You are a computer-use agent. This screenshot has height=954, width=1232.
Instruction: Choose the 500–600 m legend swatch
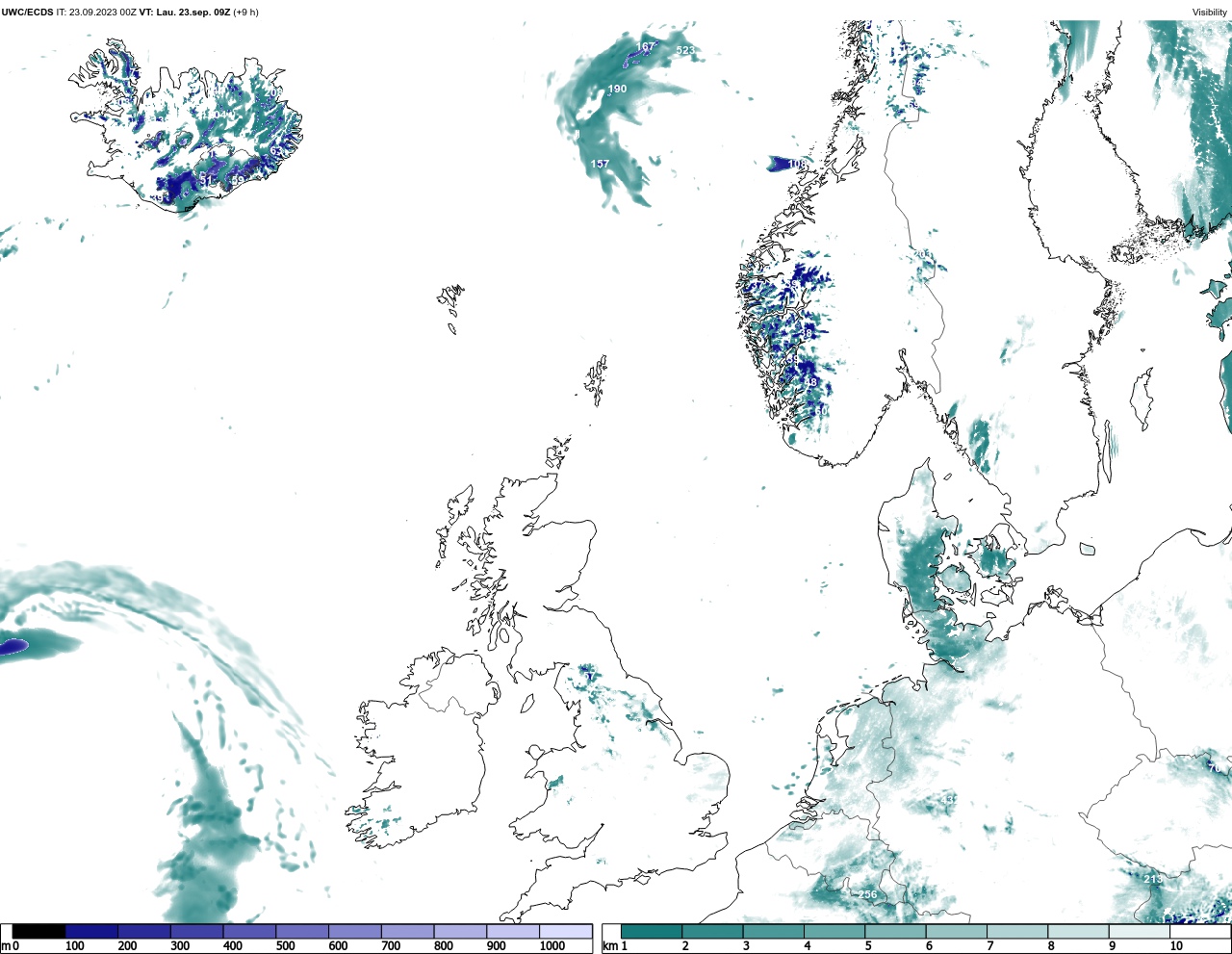coord(302,931)
